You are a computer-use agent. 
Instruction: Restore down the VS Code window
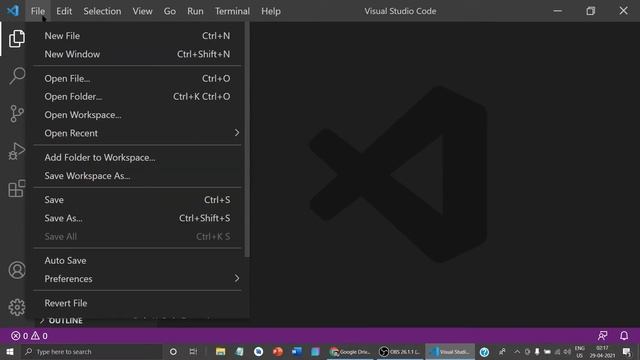591,11
